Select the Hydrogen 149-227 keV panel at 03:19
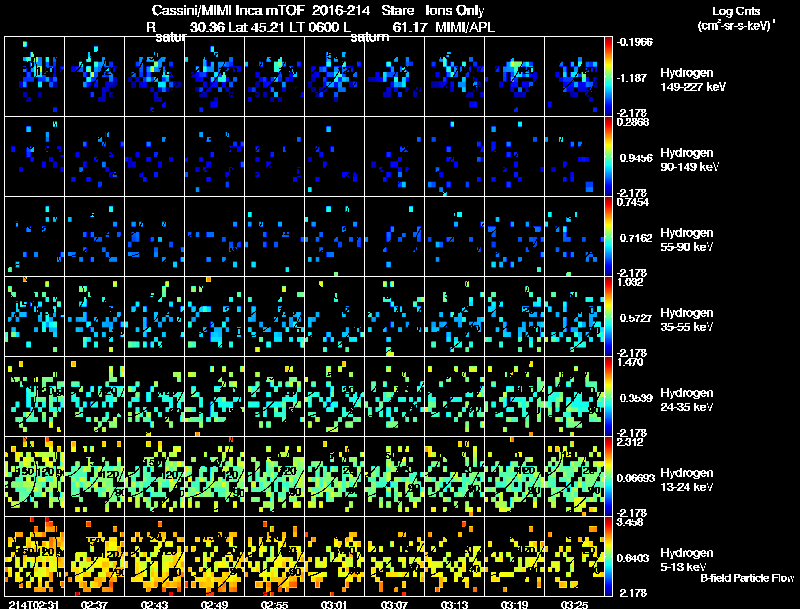 (514, 77)
